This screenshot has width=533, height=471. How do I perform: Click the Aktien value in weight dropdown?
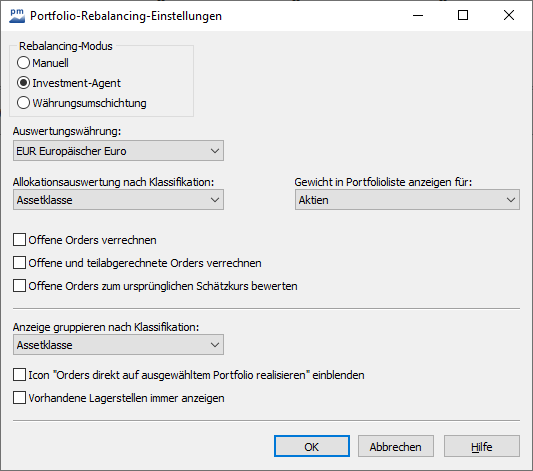[x=313, y=200]
